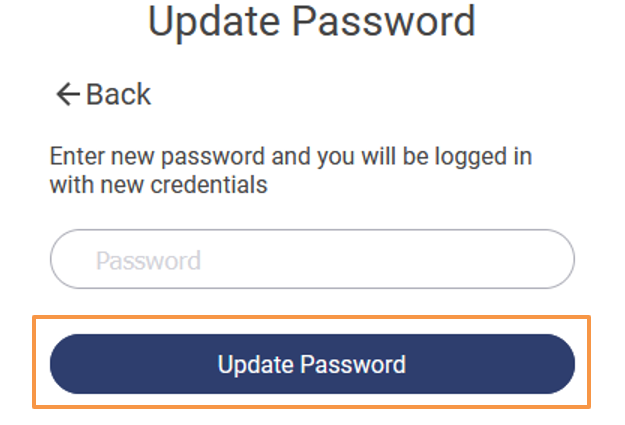
Task: Select the rounded new password text box
Action: click(x=312, y=260)
